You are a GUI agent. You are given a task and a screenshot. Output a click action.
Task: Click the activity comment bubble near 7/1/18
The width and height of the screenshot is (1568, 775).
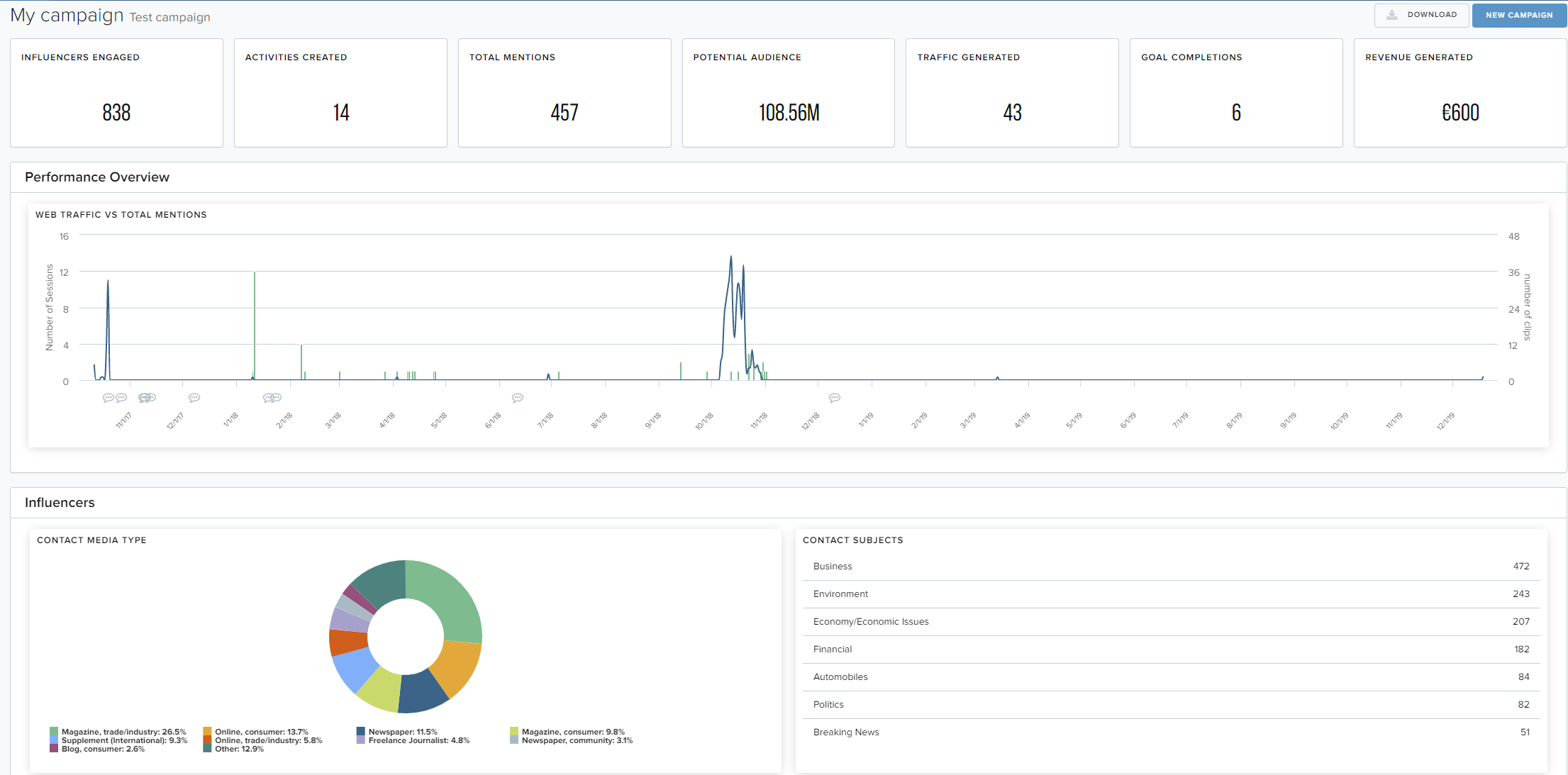pos(518,398)
